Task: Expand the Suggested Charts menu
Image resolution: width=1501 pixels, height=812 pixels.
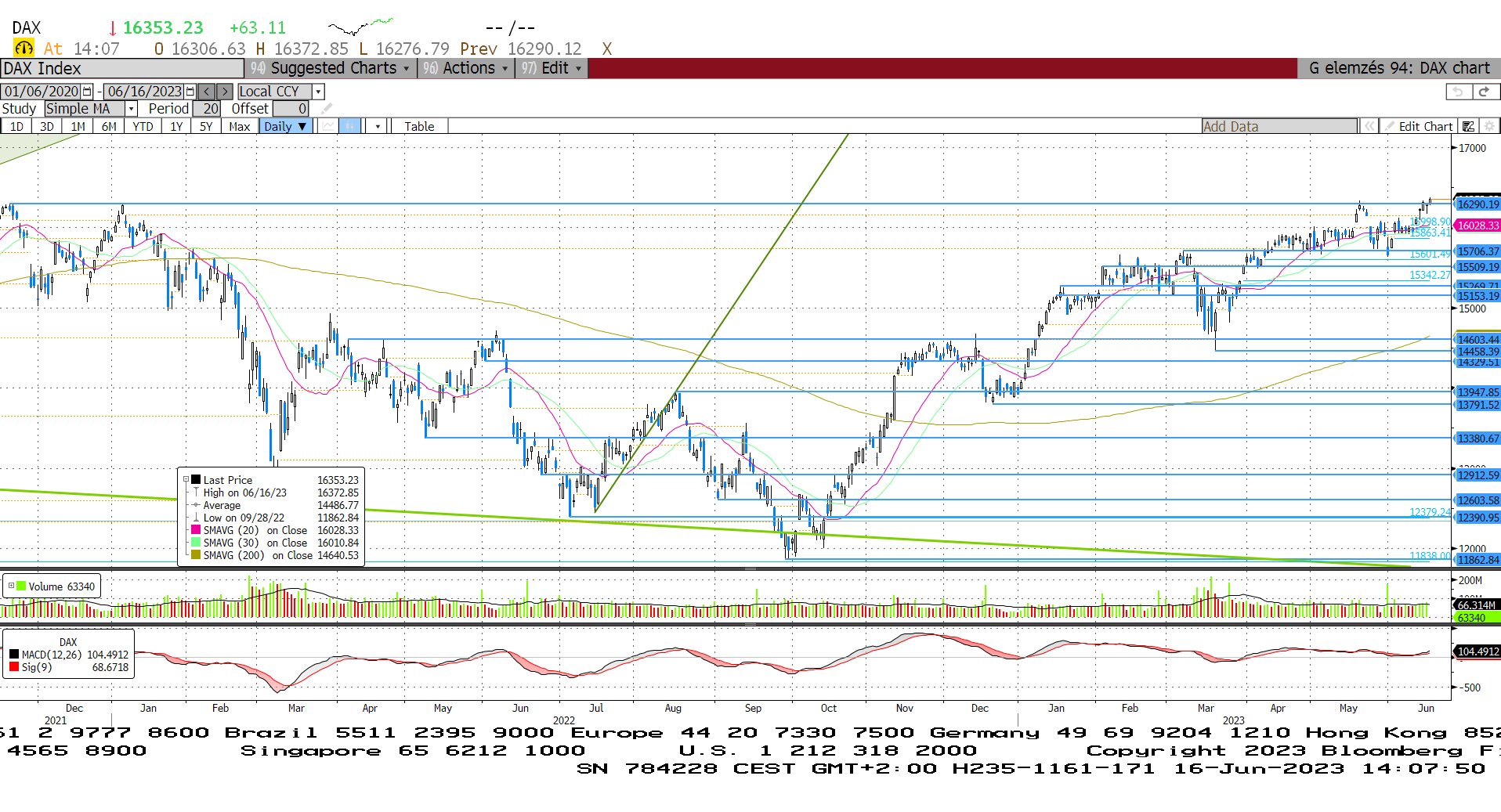Action: pyautogui.click(x=330, y=68)
